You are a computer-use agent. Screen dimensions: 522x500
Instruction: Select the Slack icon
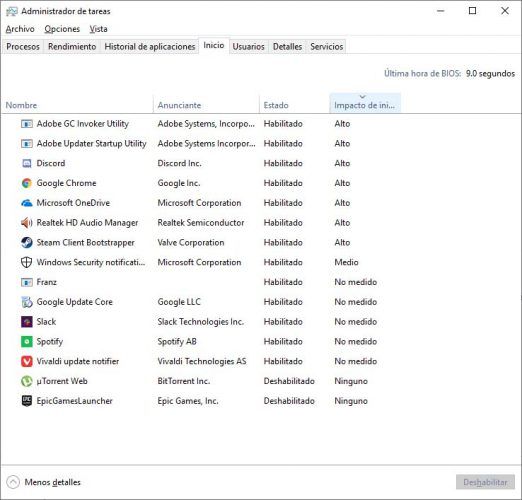pos(27,322)
